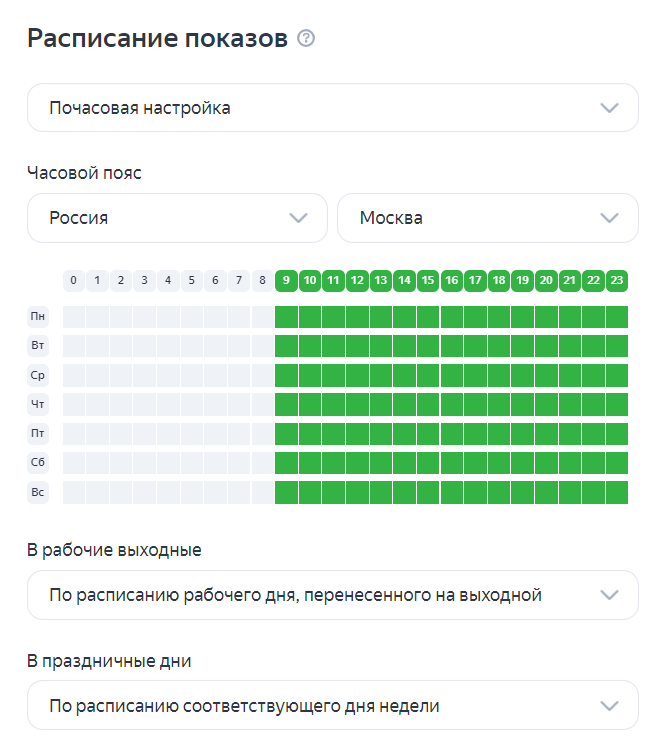Viewport: 671px width, 755px height.
Task: Open the help icon beside Расписание показов
Action: pos(306,38)
